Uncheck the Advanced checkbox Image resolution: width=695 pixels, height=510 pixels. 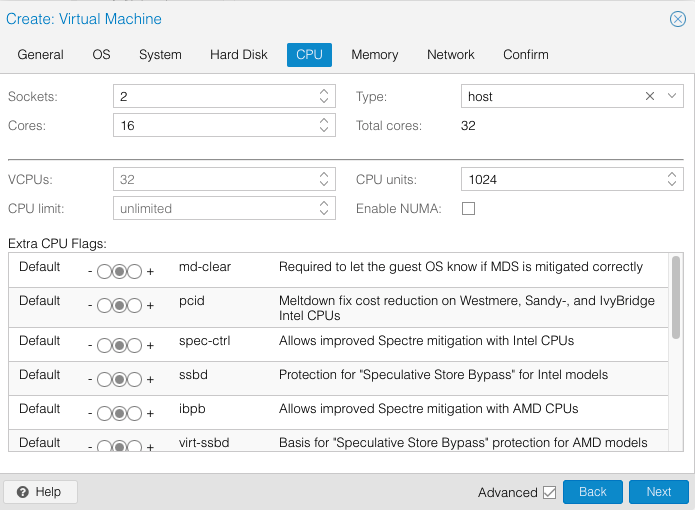(x=549, y=492)
